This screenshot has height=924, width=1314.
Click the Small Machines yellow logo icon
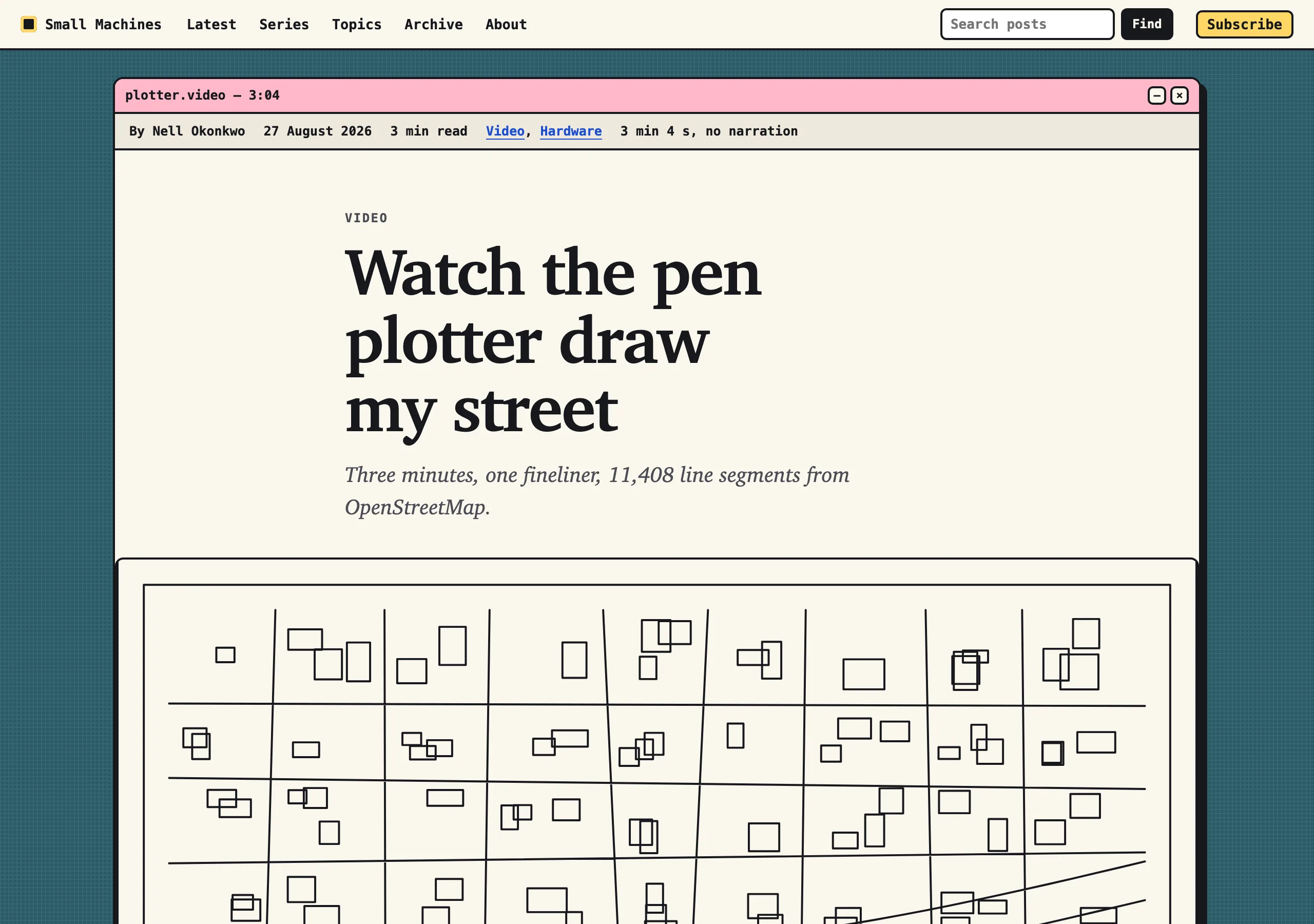pos(29,24)
